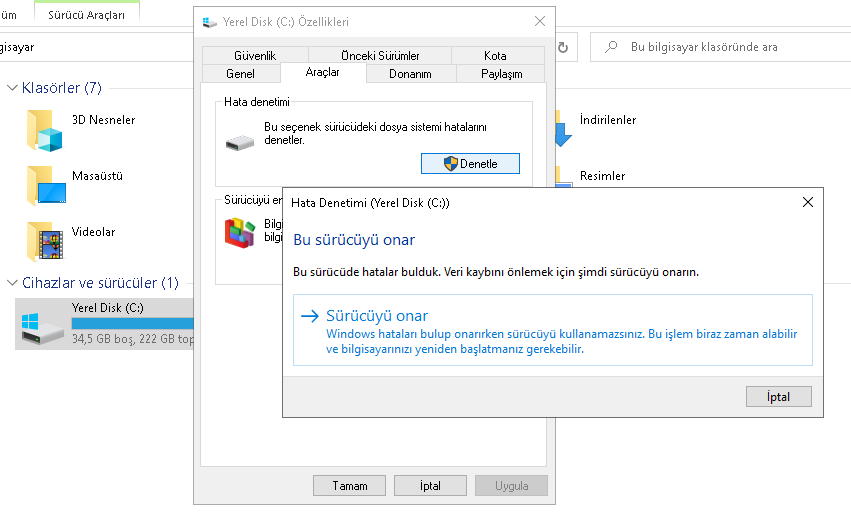Click the Yerel Disk (C:) drive icon
The height and width of the screenshot is (518, 851).
point(42,328)
